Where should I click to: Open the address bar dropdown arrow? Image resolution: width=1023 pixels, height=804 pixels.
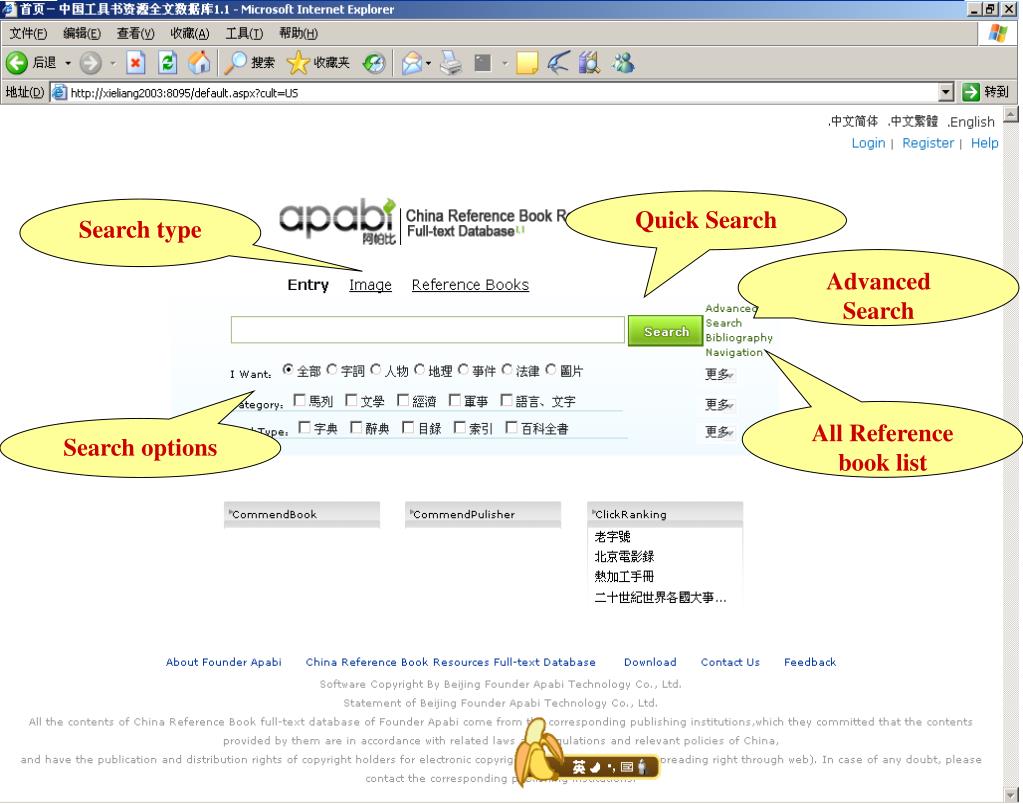tap(947, 93)
